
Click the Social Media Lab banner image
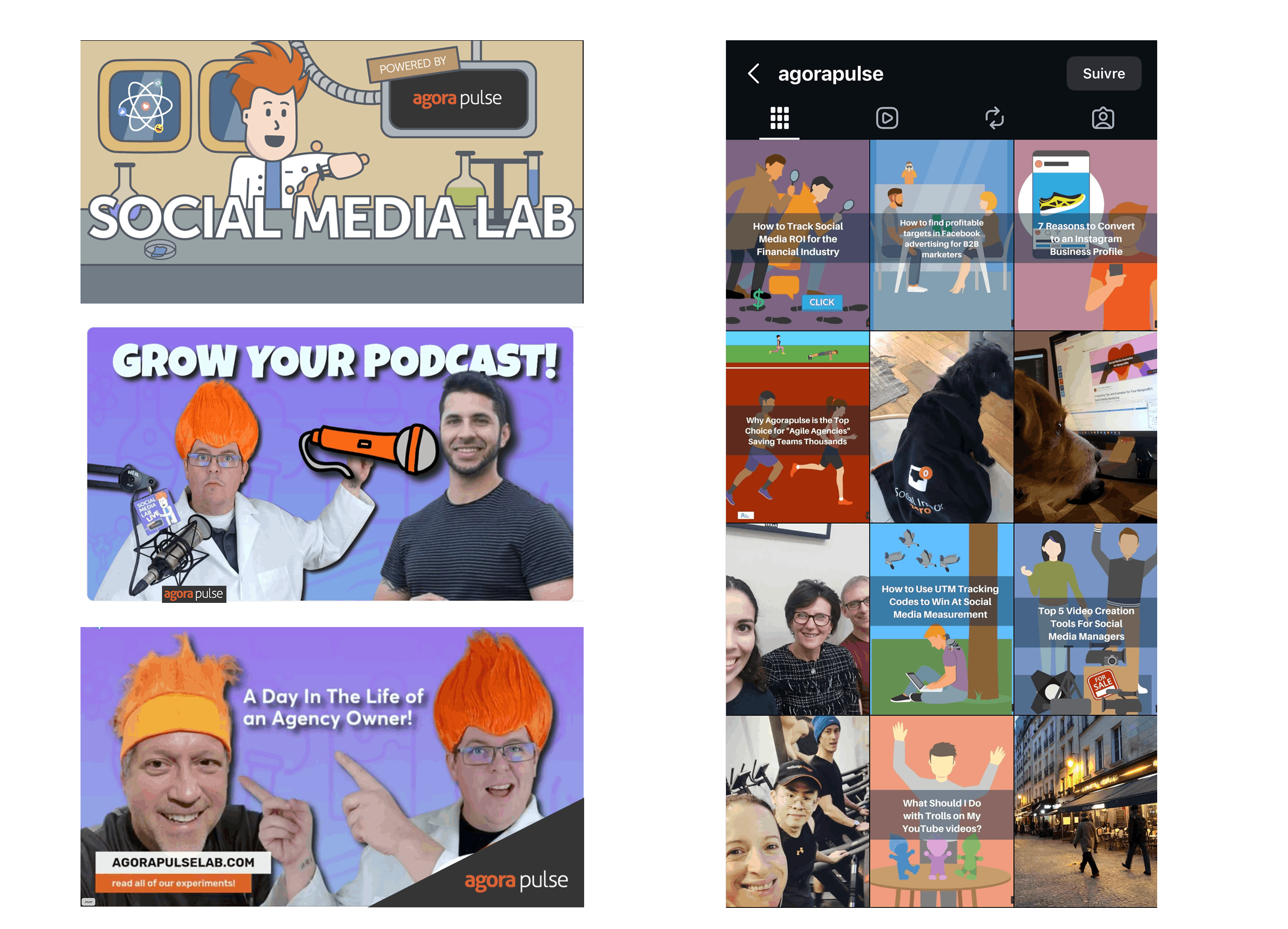coord(331,172)
